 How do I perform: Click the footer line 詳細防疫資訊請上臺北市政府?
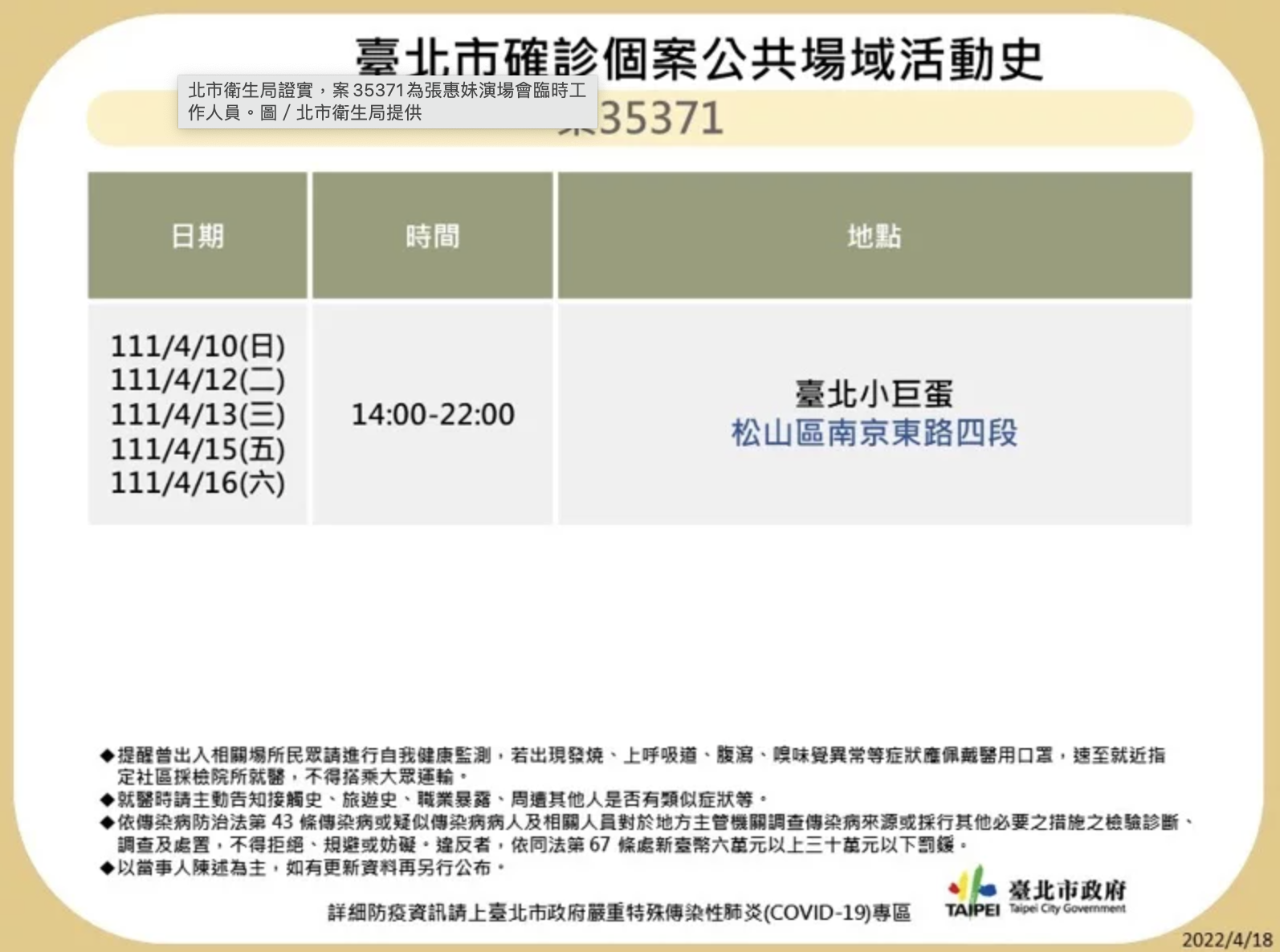point(619,913)
